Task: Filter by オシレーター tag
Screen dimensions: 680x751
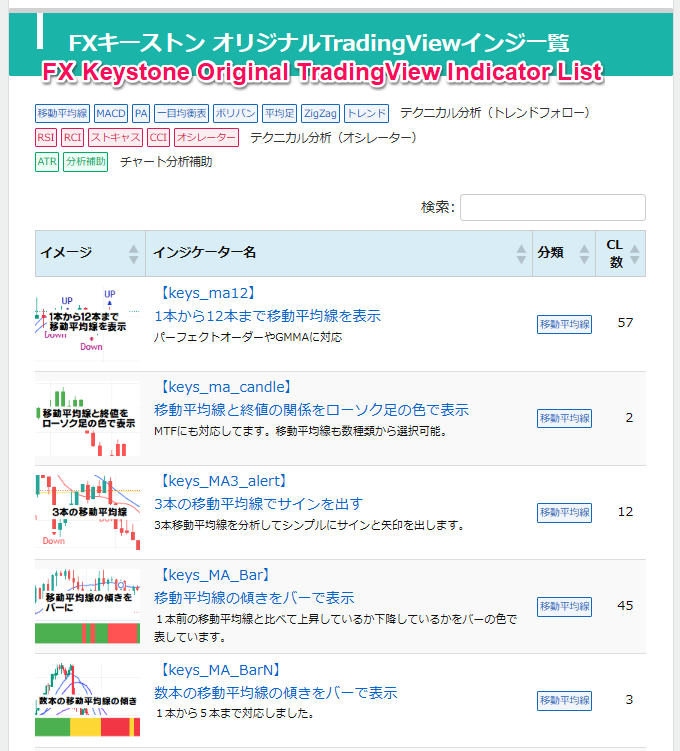Action: (206, 137)
